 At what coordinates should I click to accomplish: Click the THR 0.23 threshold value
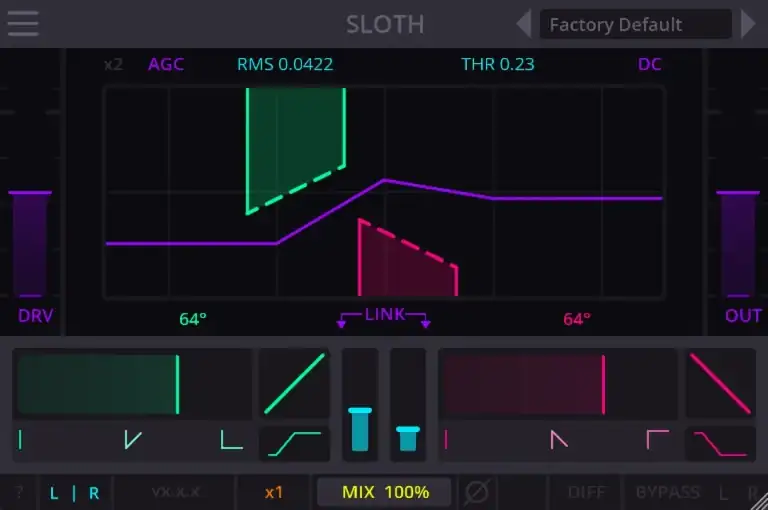click(x=498, y=64)
